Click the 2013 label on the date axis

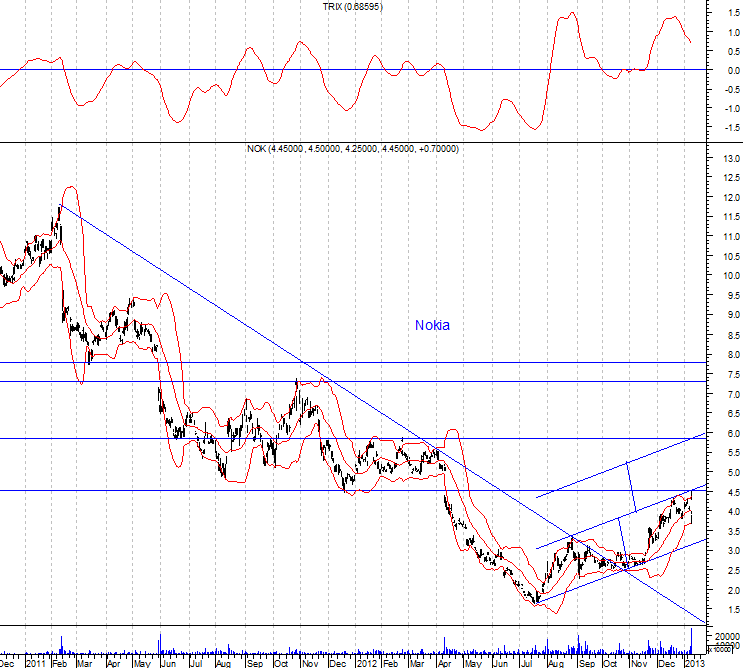point(696,663)
